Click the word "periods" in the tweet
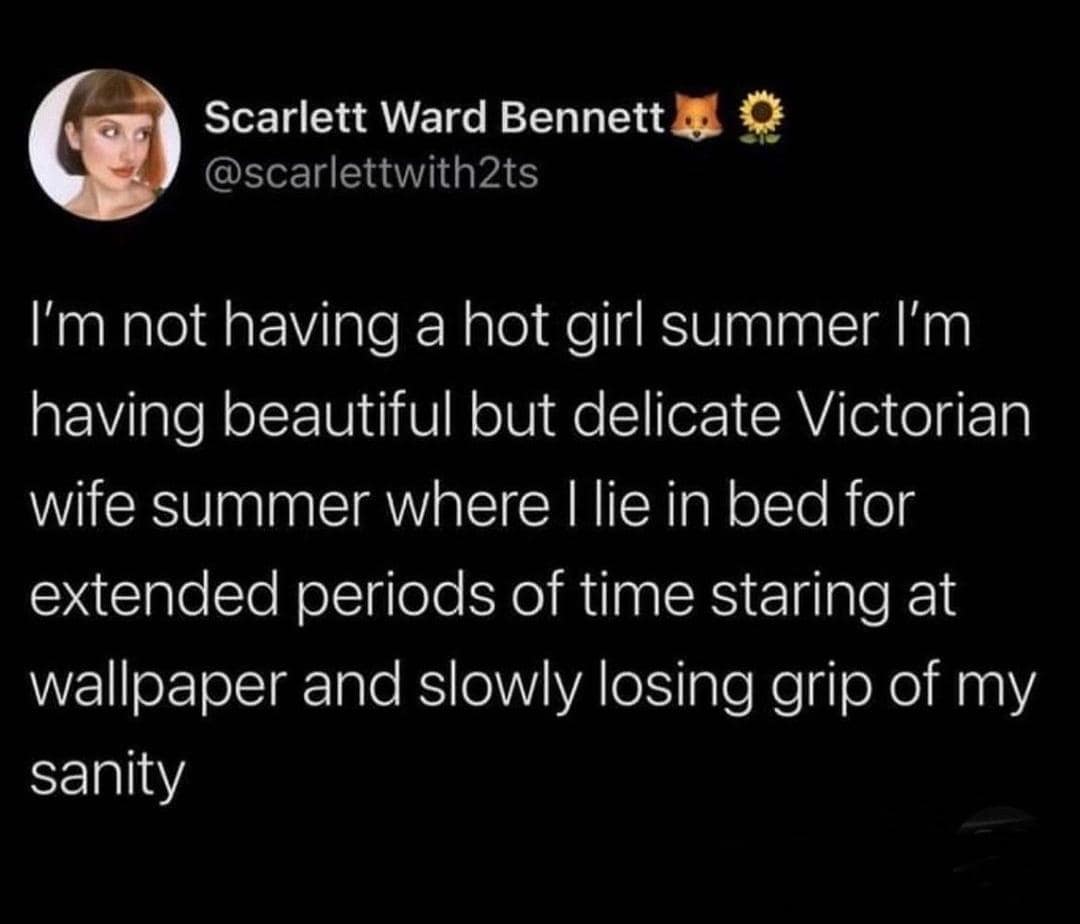Image resolution: width=1080 pixels, height=924 pixels. (x=397, y=598)
